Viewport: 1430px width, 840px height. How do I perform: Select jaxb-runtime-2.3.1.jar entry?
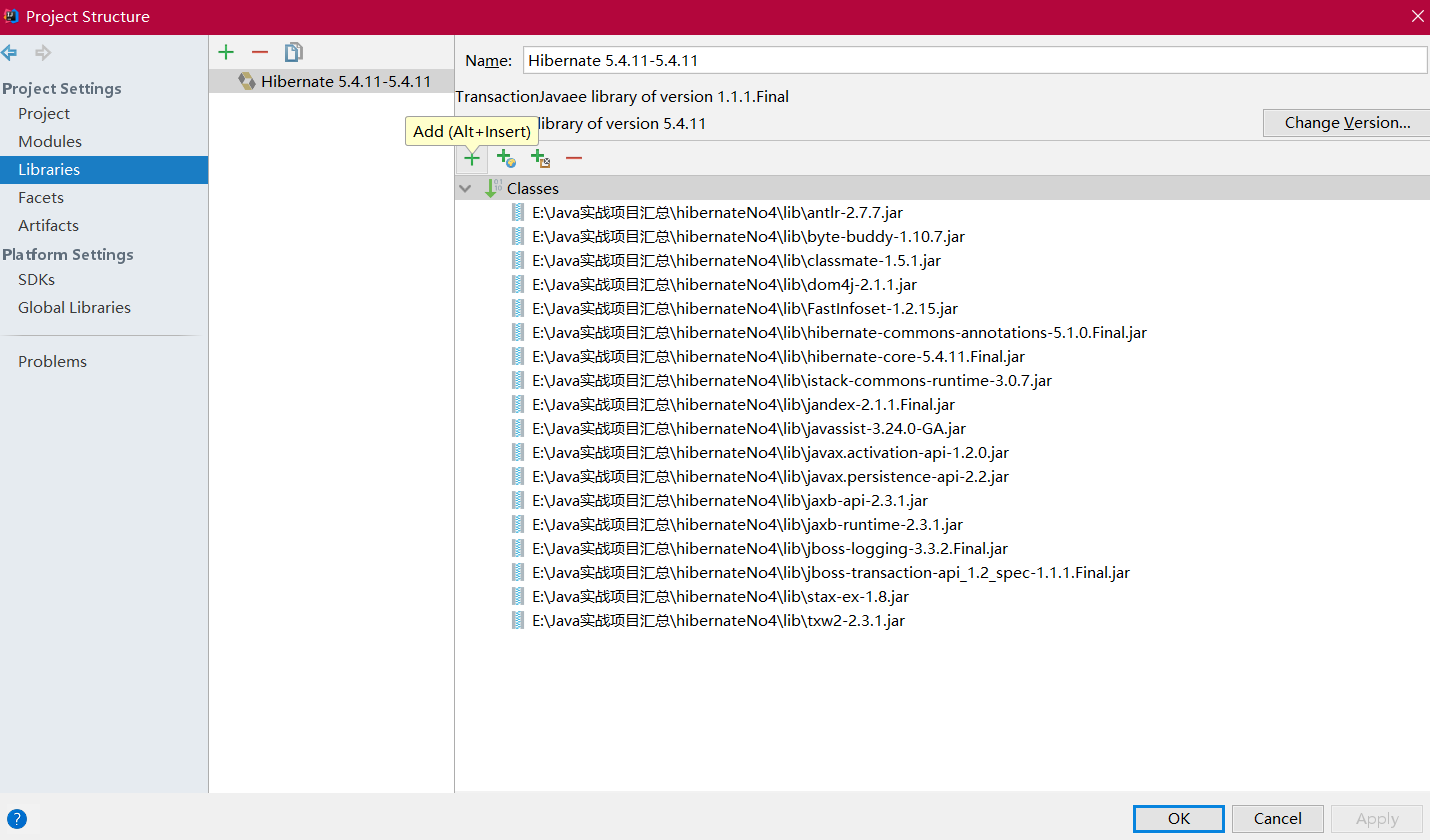coord(747,524)
